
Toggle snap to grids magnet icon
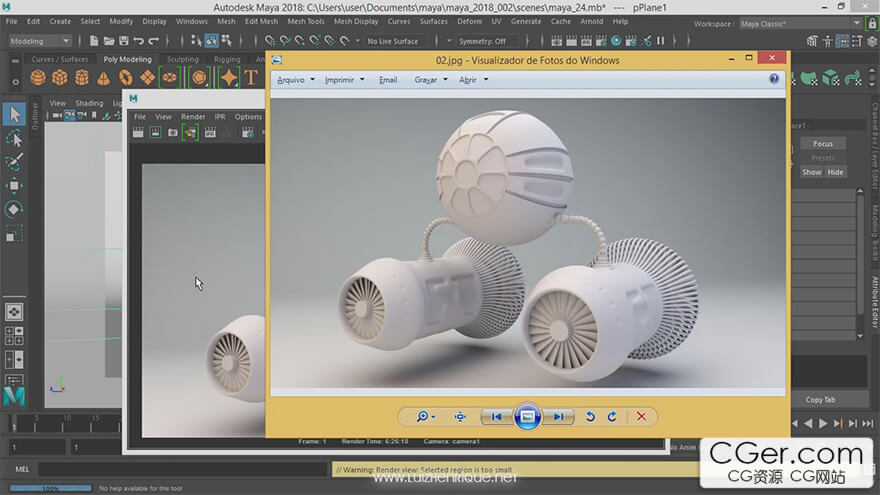click(x=270, y=40)
